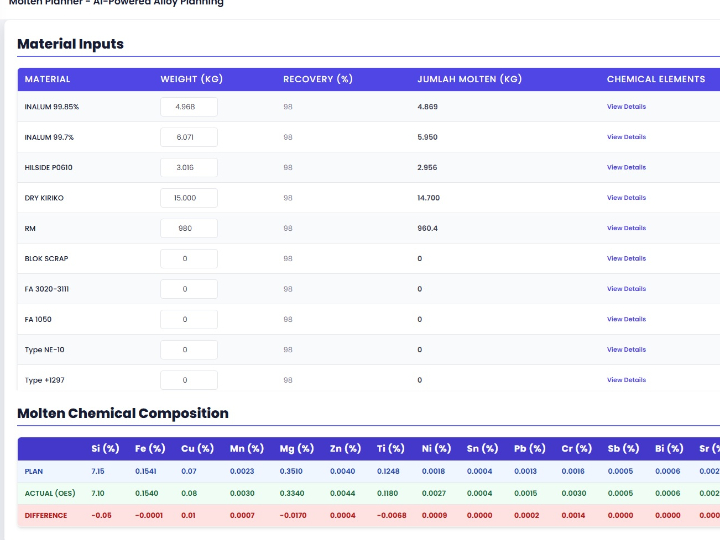
Task: Click INALUM 99.7% molten value 5.950
Action: coord(428,137)
